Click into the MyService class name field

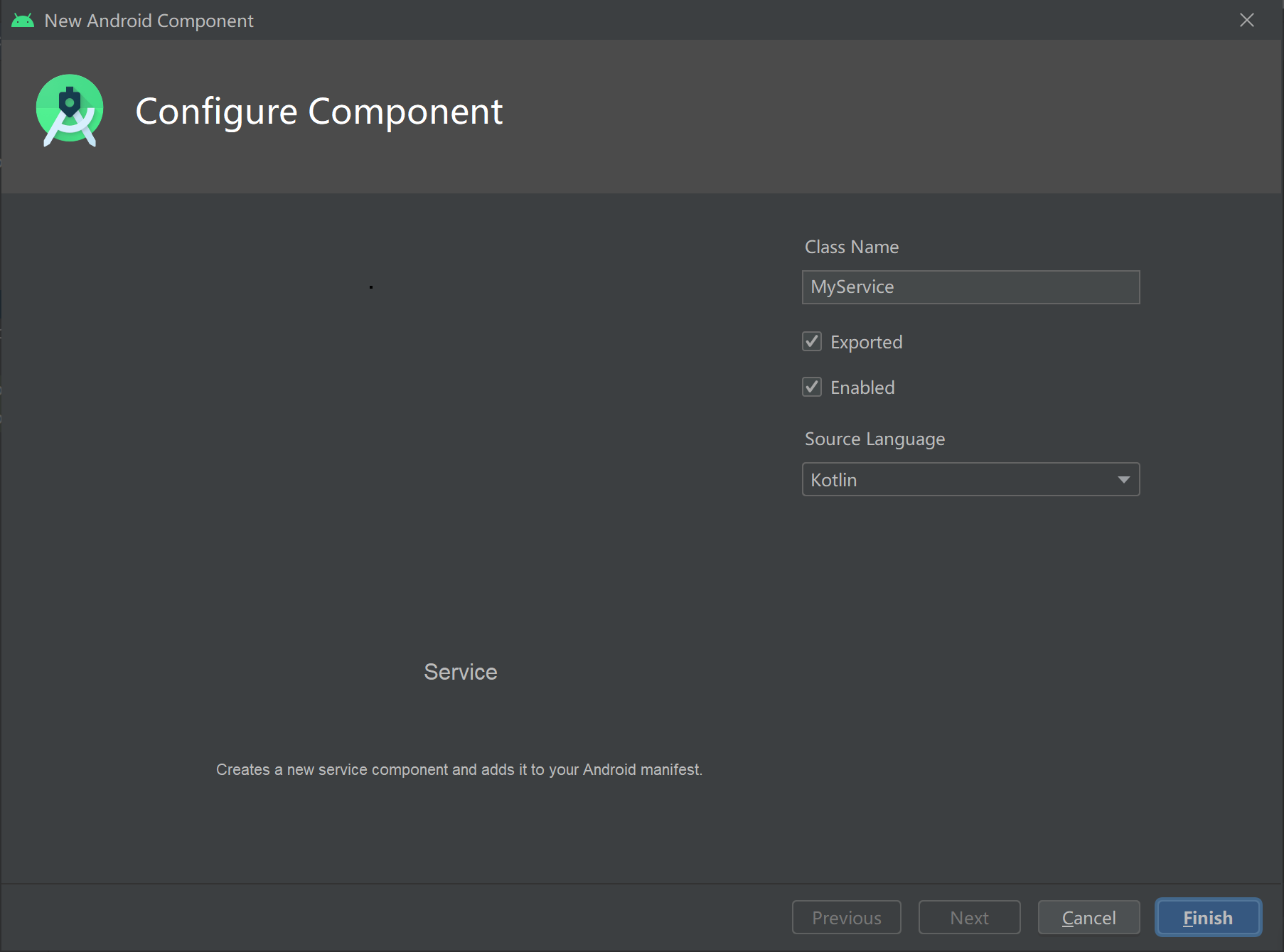point(970,287)
